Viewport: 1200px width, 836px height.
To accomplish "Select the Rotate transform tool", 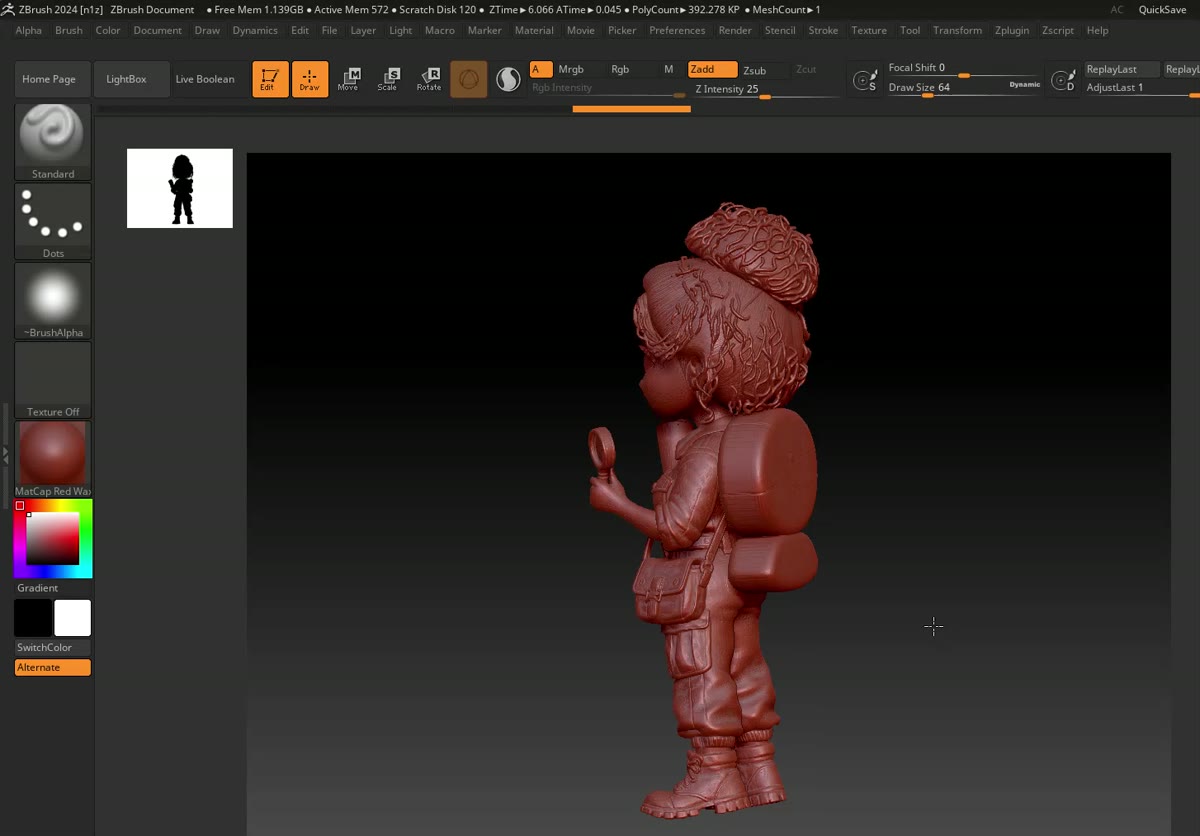I will pyautogui.click(x=429, y=79).
